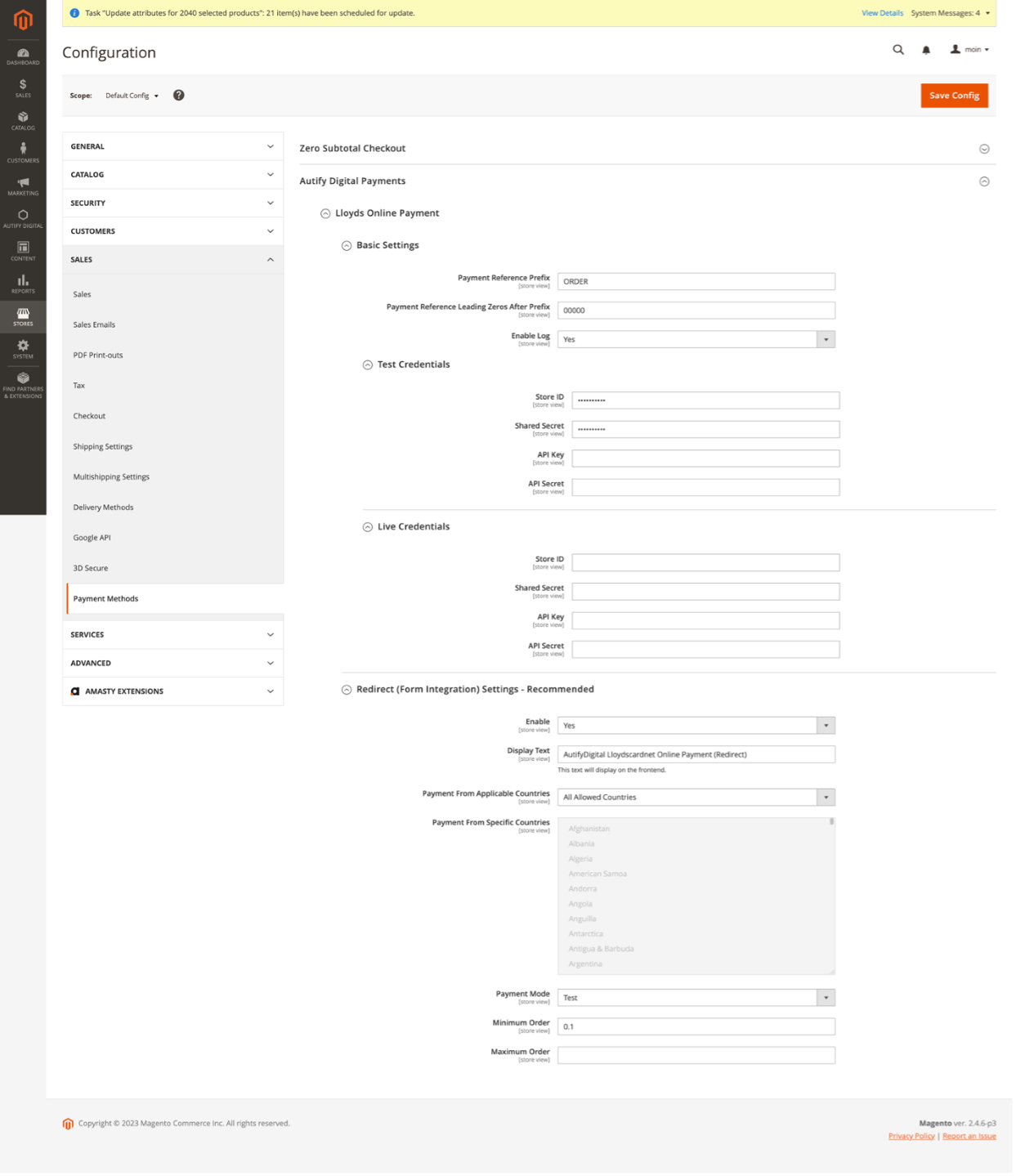The image size is (1016, 1176).
Task: Expand the Security configuration section
Action: click(x=172, y=203)
